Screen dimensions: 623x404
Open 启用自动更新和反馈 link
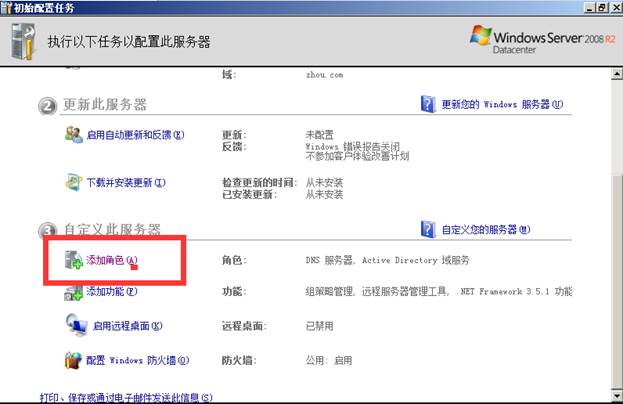click(137, 135)
